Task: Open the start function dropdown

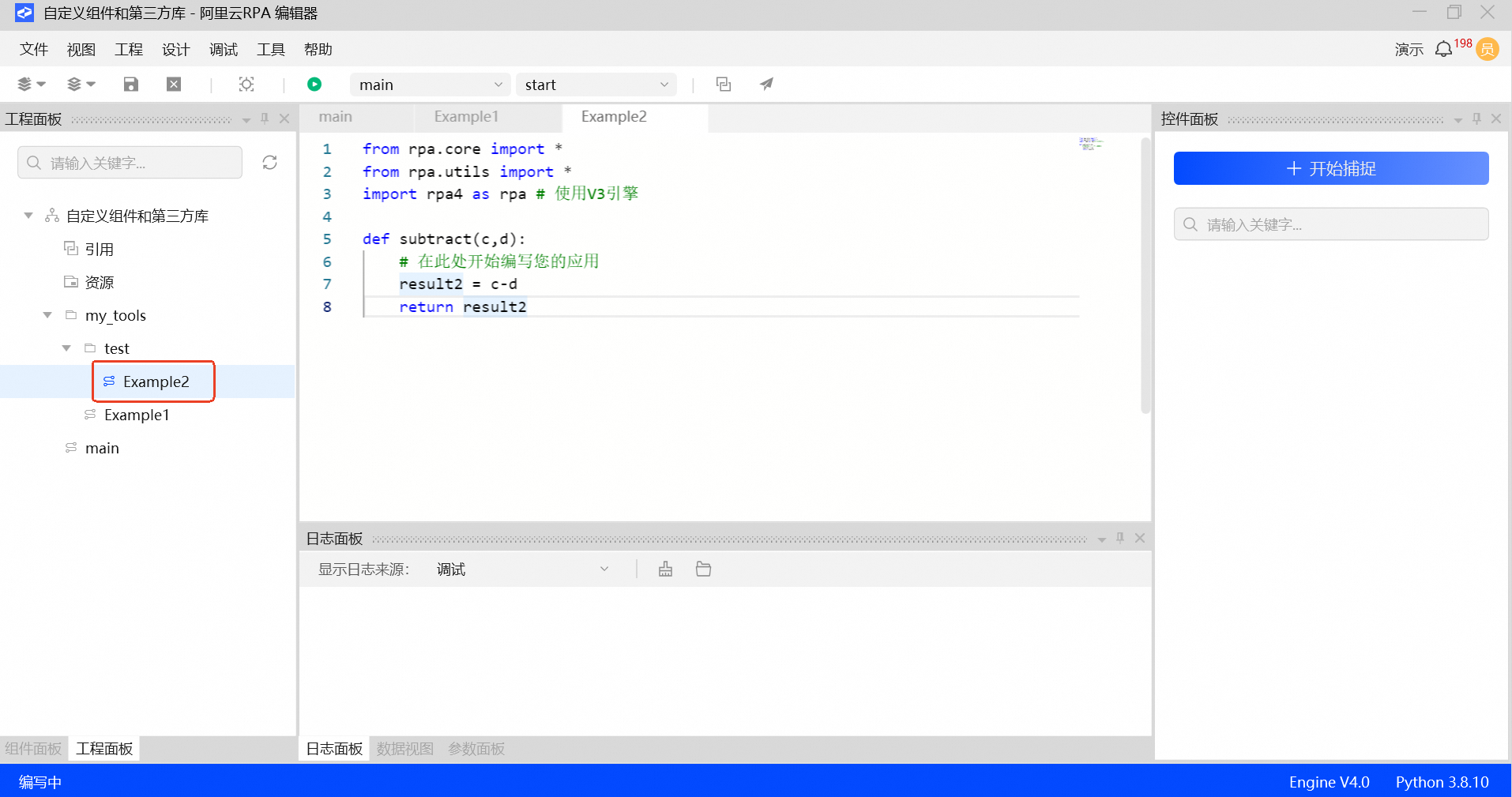Action: coord(596,85)
